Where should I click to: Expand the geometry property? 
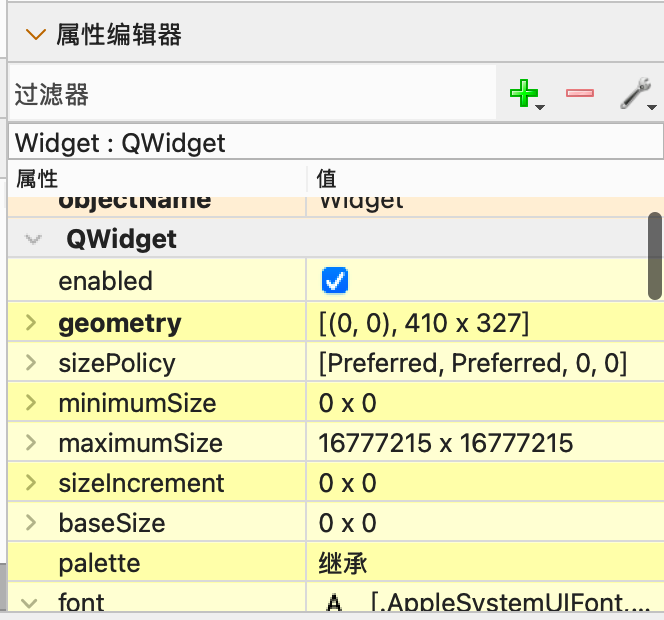pyautogui.click(x=31, y=323)
